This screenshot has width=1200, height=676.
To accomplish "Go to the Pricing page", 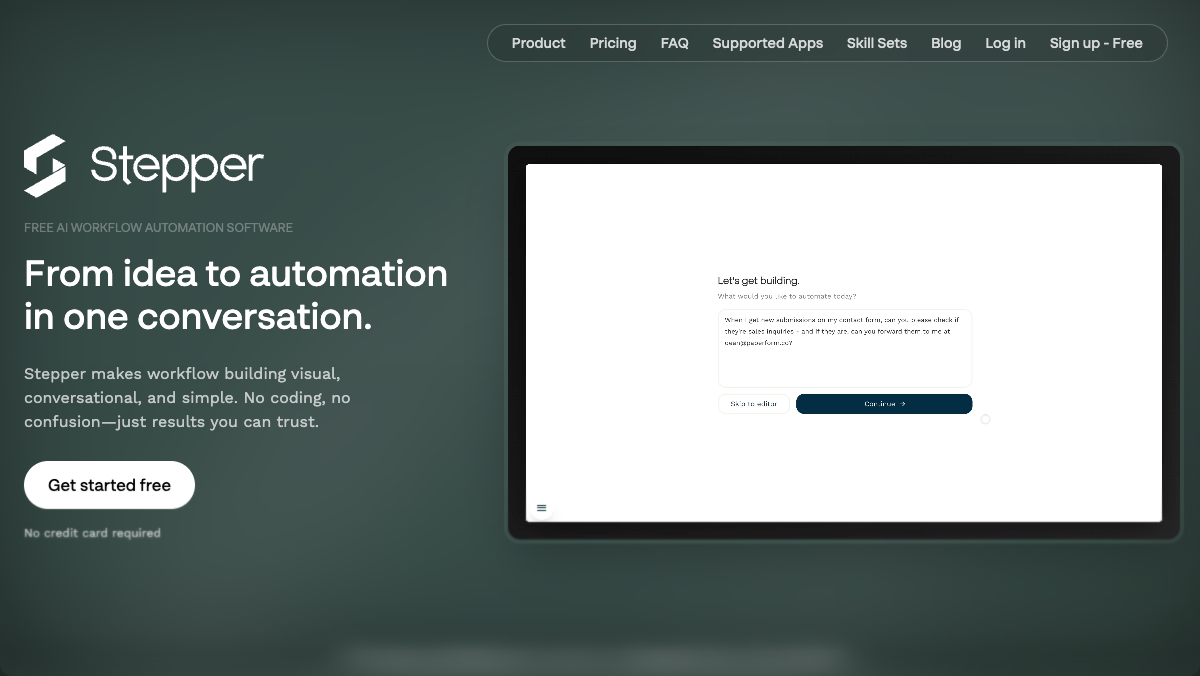I will pos(613,43).
